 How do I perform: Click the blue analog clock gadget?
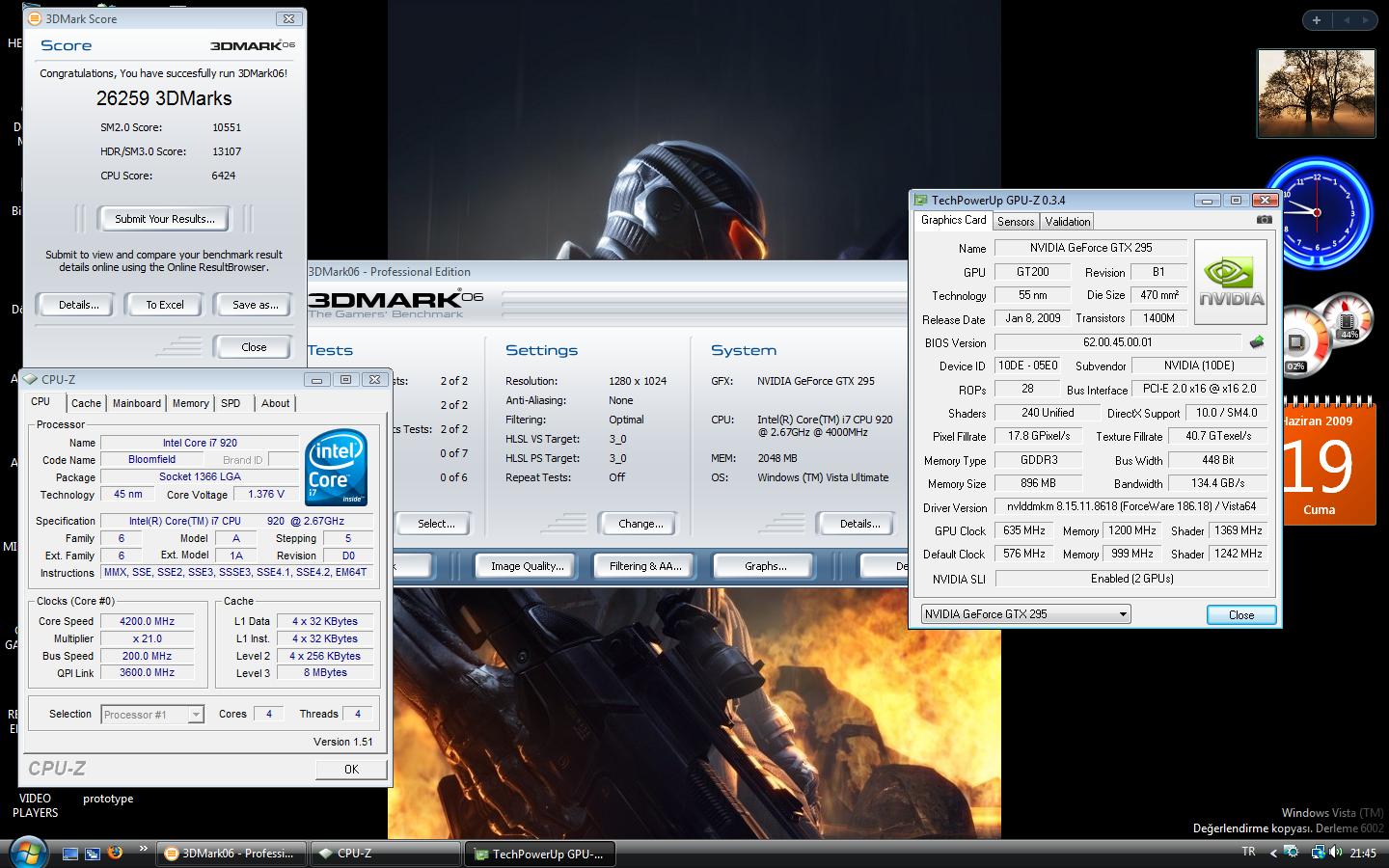1317,212
